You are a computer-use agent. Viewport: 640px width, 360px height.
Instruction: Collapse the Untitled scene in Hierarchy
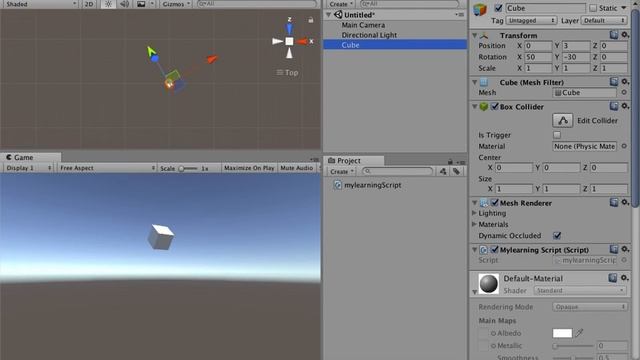328,15
